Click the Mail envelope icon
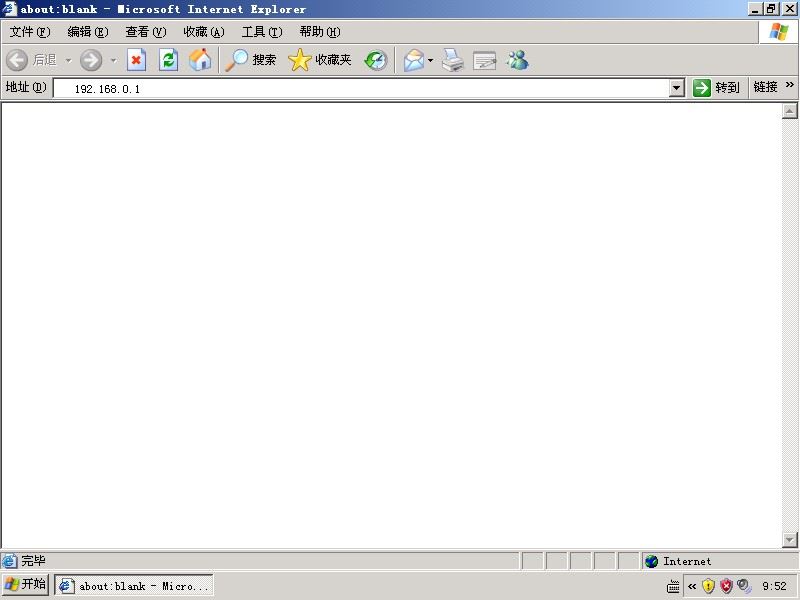 414,60
